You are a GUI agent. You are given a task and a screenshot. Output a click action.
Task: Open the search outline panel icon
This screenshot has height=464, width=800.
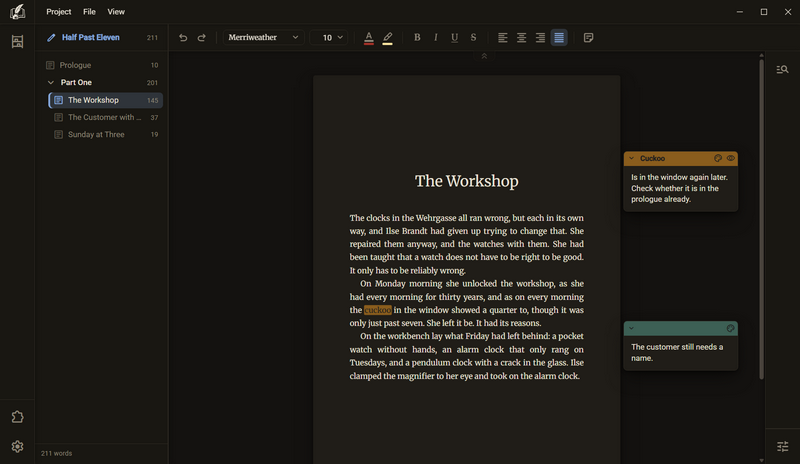tap(782, 69)
